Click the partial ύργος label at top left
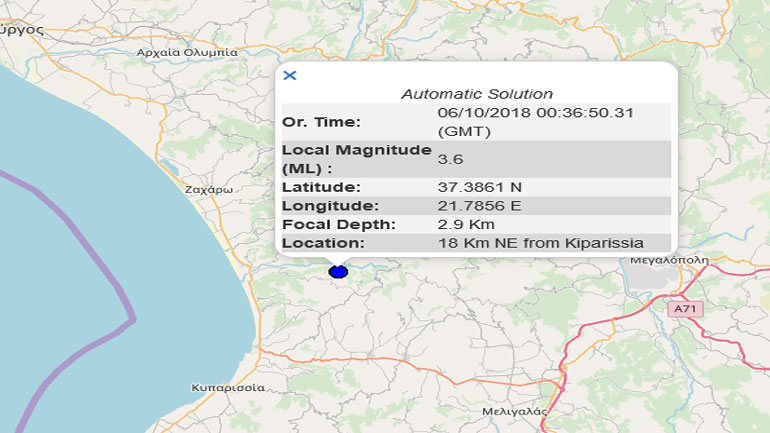This screenshot has width=770, height=433. pos(23,29)
